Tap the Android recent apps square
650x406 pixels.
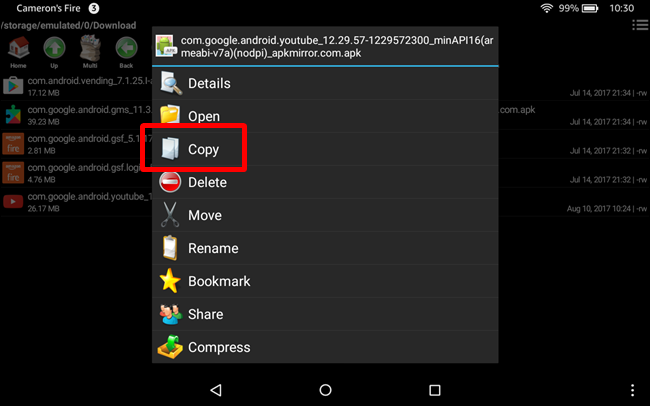coord(435,390)
